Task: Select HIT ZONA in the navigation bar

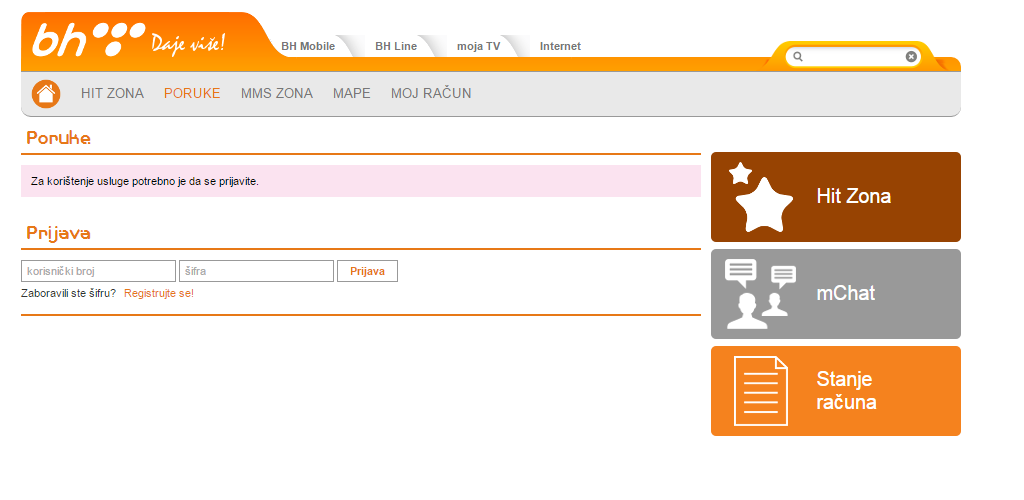Action: point(112,93)
